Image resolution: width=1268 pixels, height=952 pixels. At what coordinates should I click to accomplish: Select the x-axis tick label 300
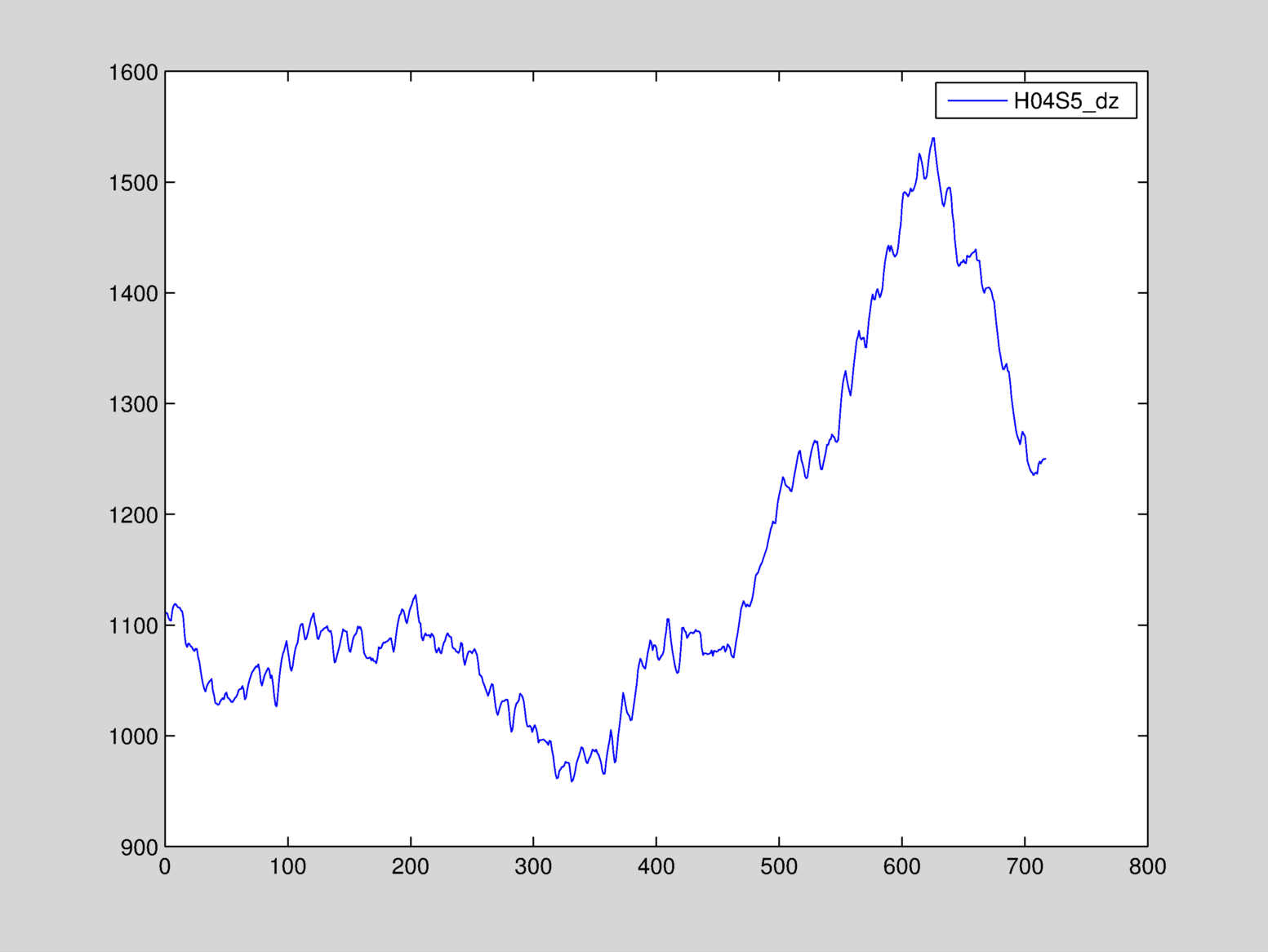tap(533, 867)
